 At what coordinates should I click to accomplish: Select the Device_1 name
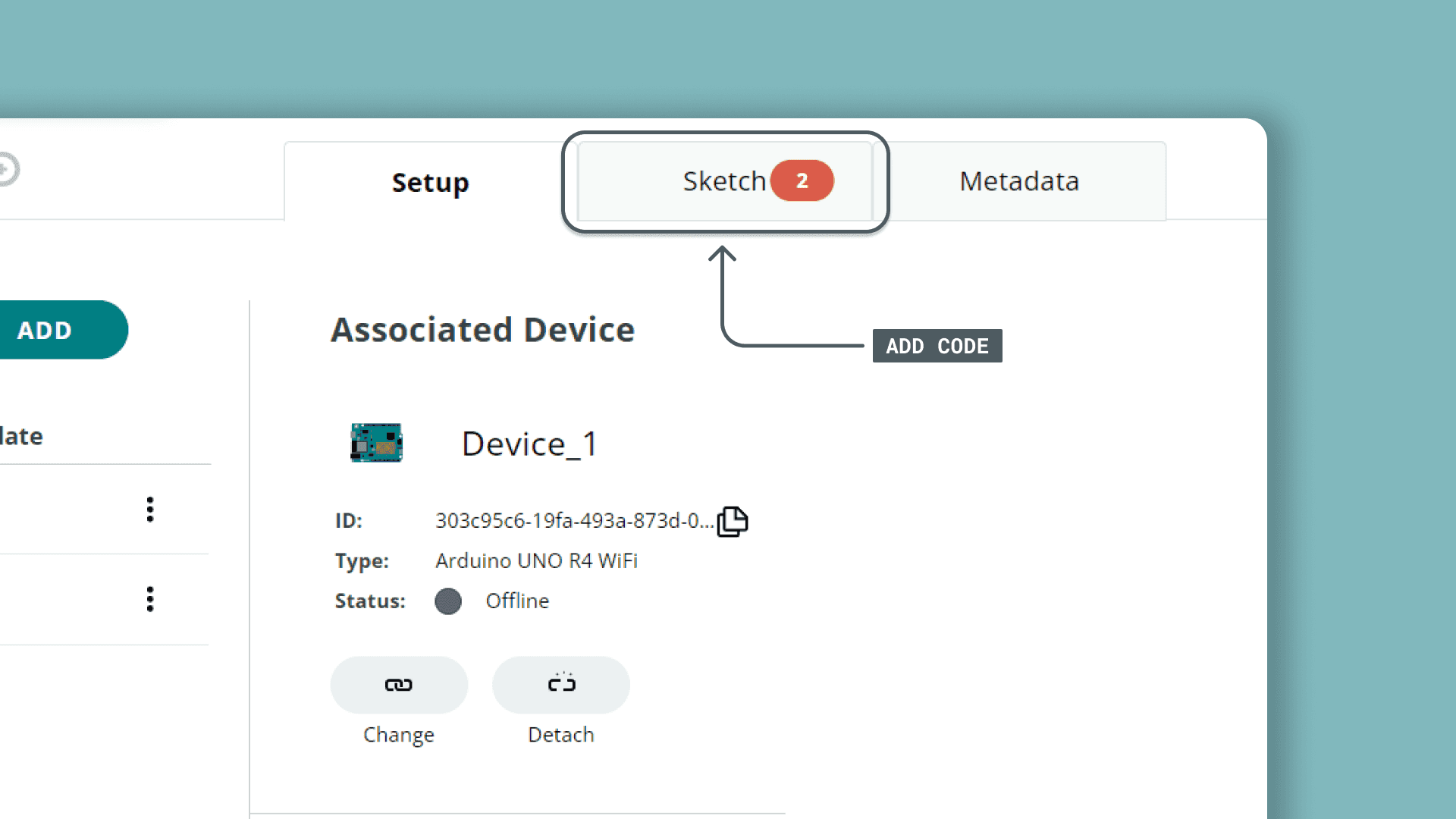click(x=529, y=444)
